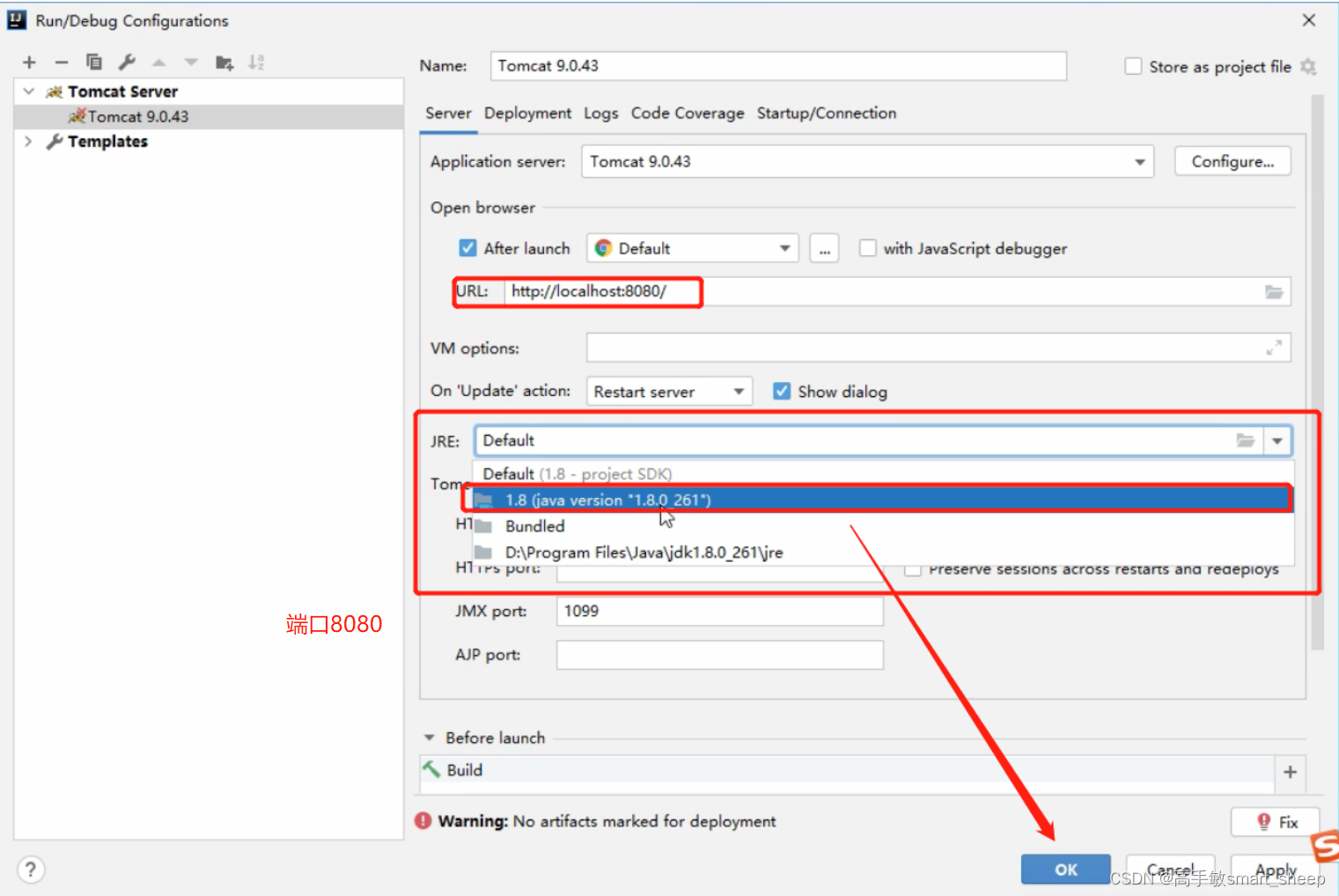The image size is (1339, 896).
Task: Switch to the Code Coverage tab
Action: tap(688, 114)
